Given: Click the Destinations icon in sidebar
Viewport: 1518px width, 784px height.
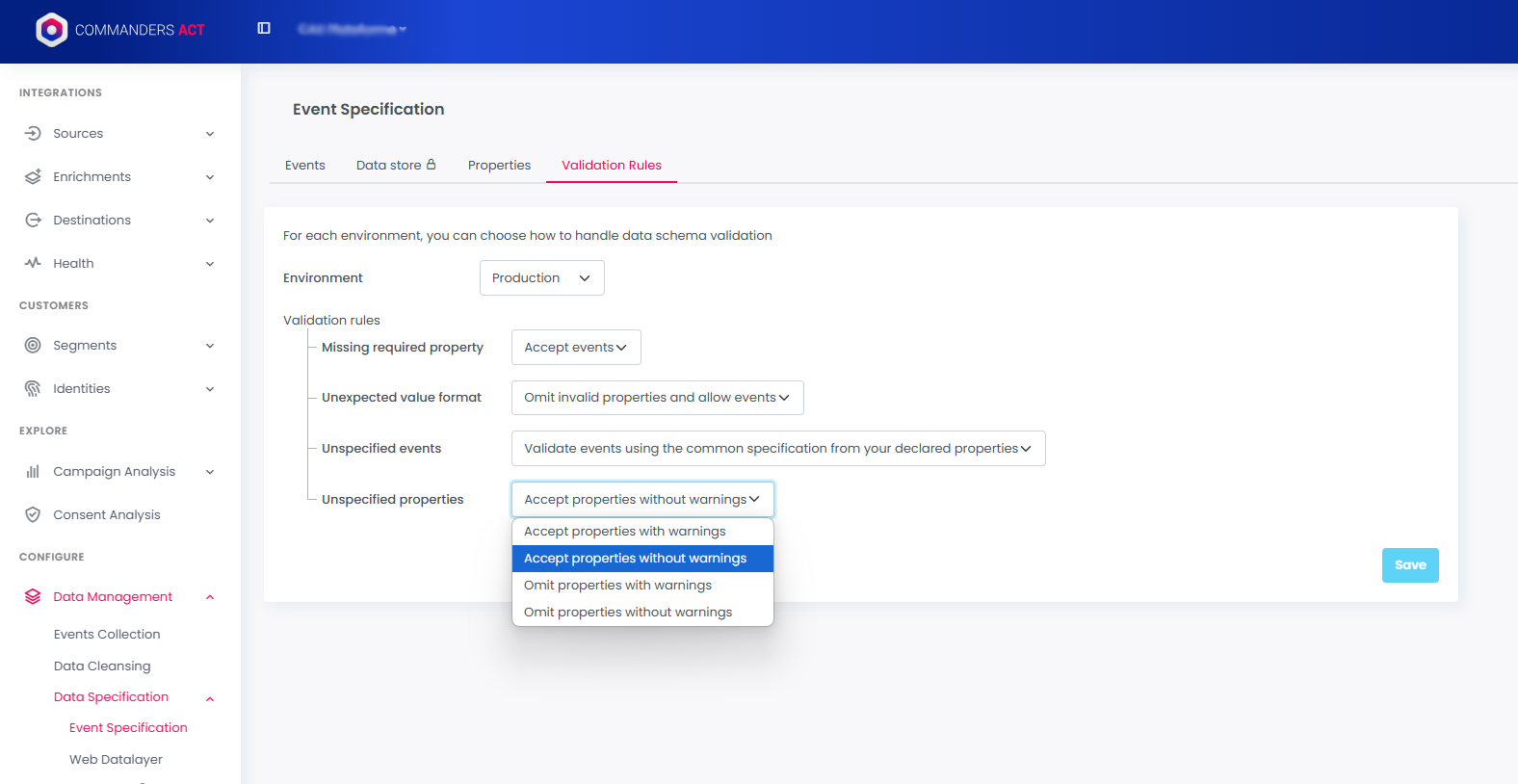Looking at the screenshot, I should tap(33, 221).
